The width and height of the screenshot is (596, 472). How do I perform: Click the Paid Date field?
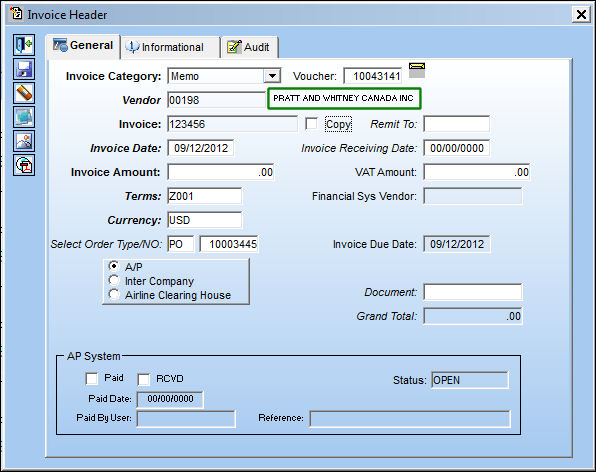click(170, 399)
